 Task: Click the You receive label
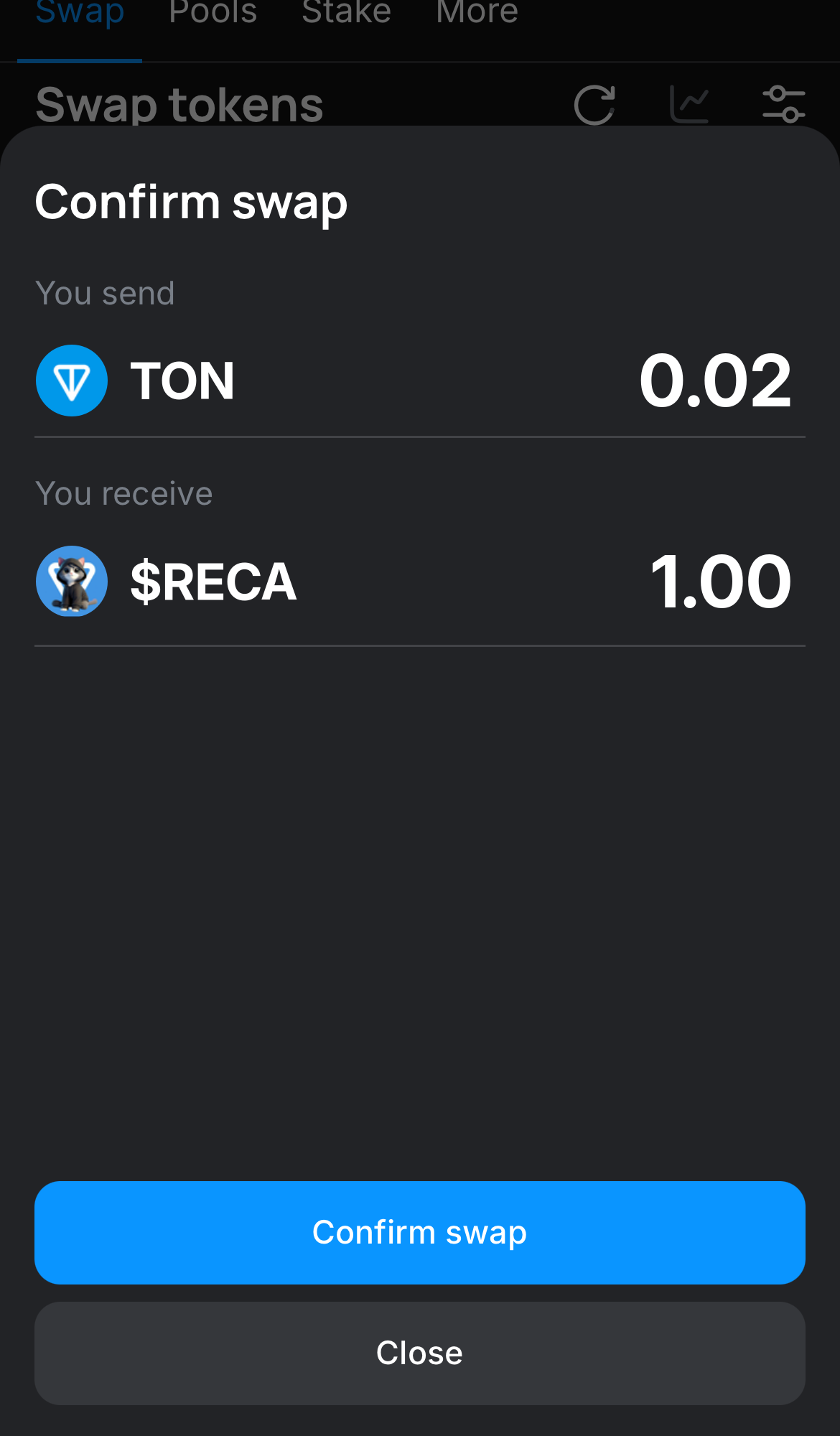pyautogui.click(x=124, y=494)
